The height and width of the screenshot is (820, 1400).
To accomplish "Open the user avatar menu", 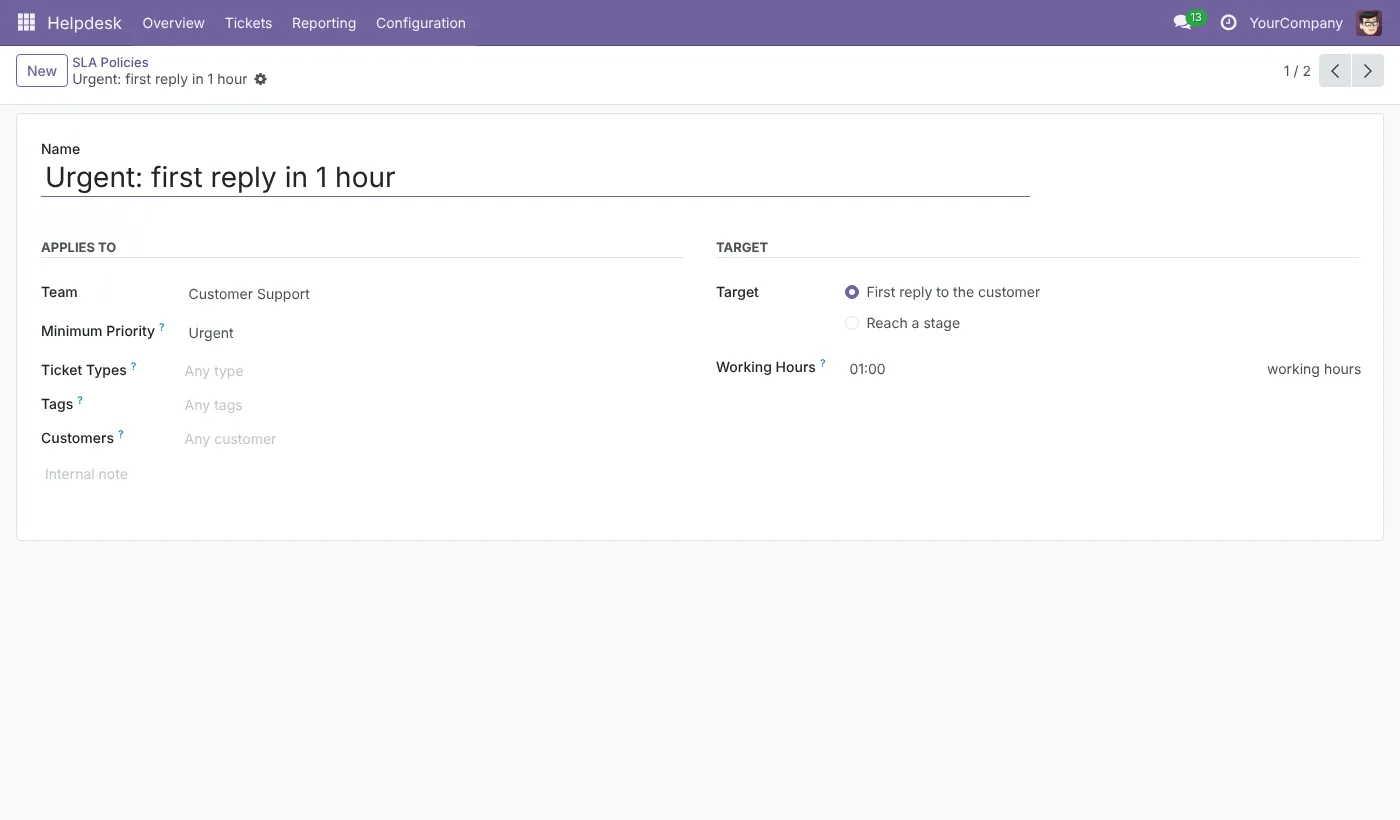I will point(1369,22).
